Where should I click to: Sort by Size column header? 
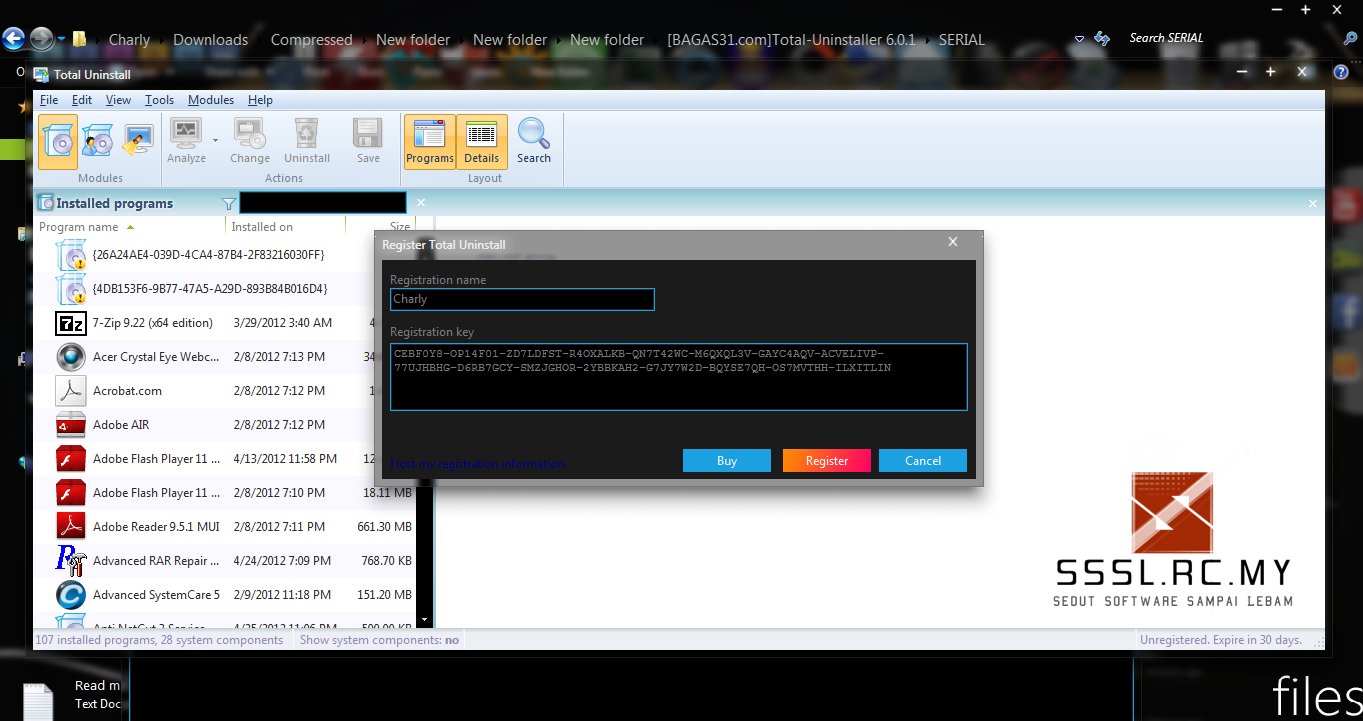point(400,227)
